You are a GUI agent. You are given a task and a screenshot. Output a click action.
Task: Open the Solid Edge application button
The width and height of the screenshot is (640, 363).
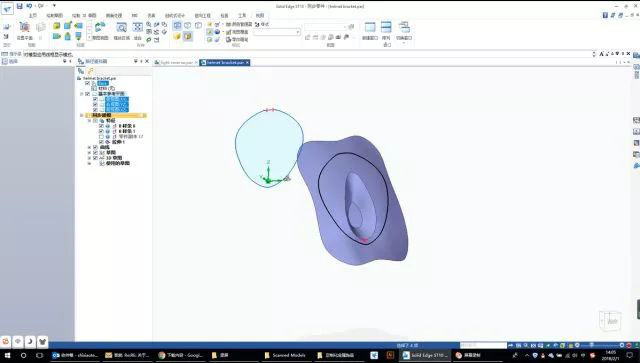pos(7,8)
